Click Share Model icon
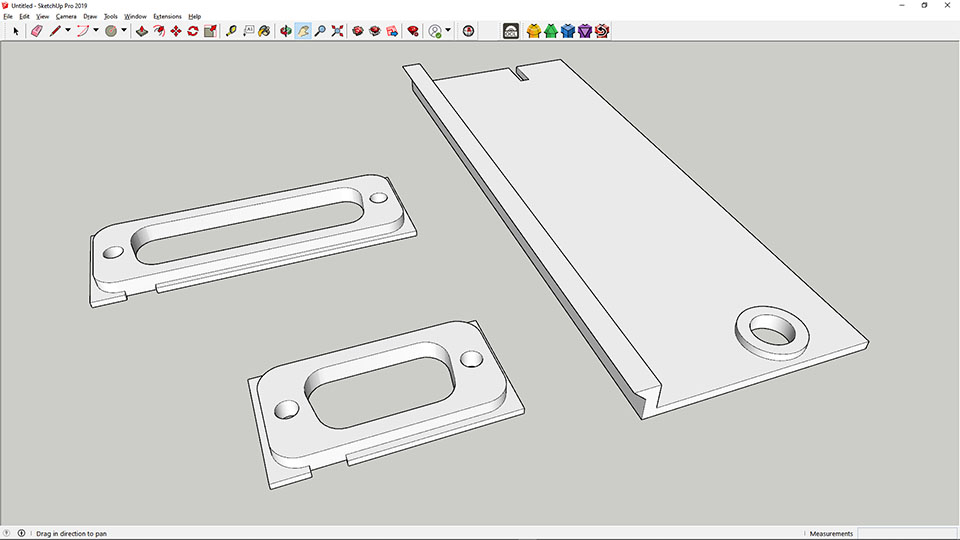 [x=375, y=31]
